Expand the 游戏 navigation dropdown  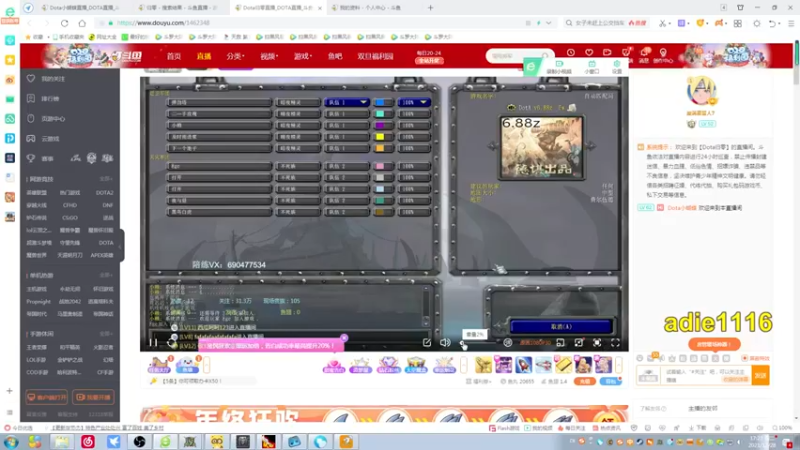(x=303, y=56)
